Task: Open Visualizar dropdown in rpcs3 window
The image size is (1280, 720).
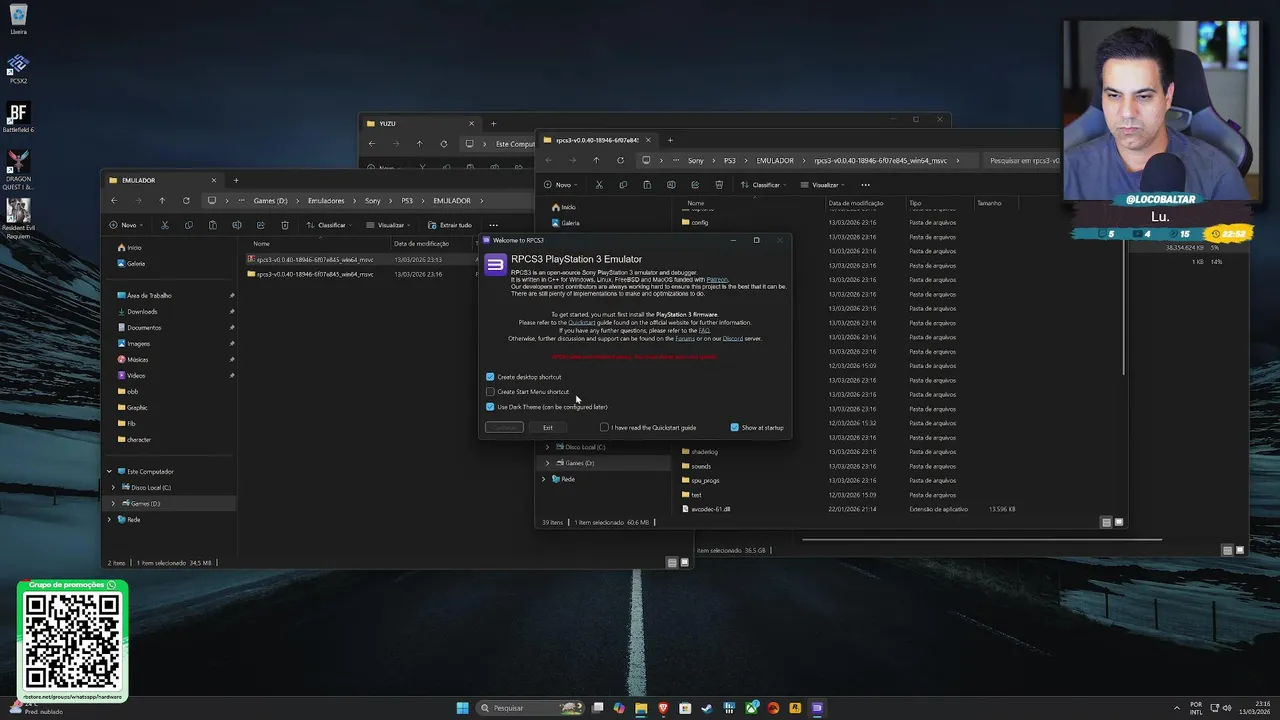Action: 824,185
